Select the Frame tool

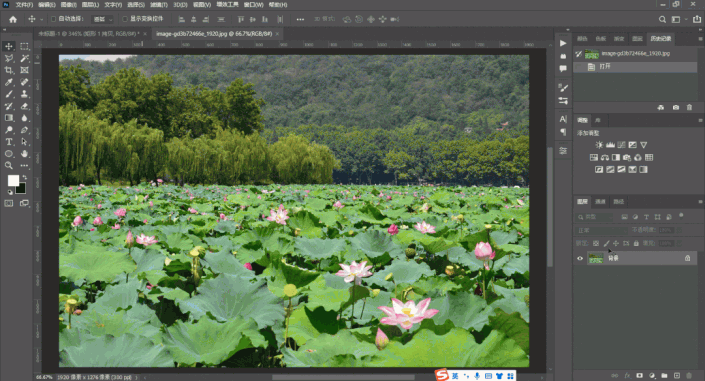tap(24, 70)
